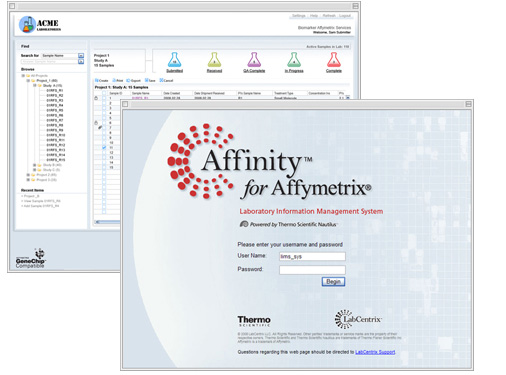Click the Password input field
The height and width of the screenshot is (375, 506).
(312, 270)
